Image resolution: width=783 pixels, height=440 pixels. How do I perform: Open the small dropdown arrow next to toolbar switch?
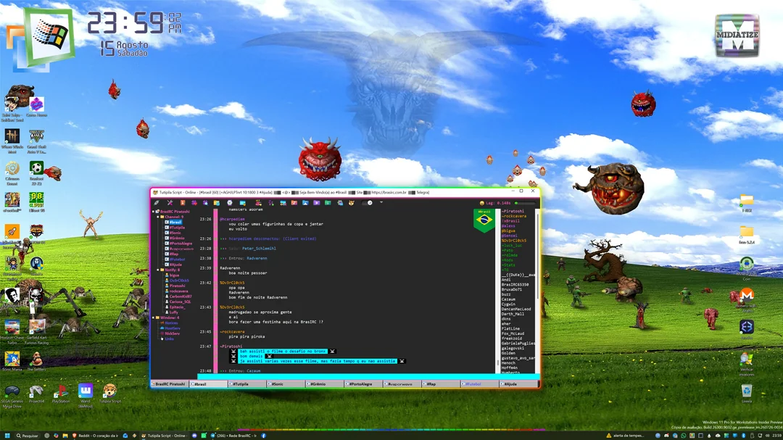(381, 202)
